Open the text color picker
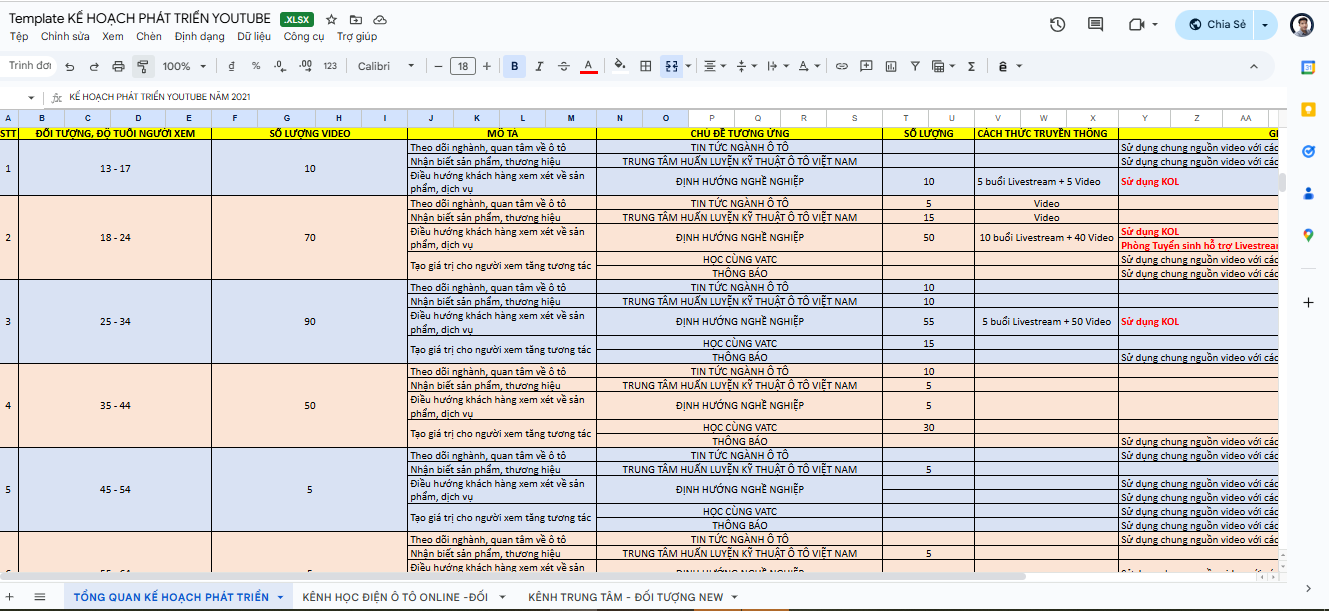 [589, 67]
